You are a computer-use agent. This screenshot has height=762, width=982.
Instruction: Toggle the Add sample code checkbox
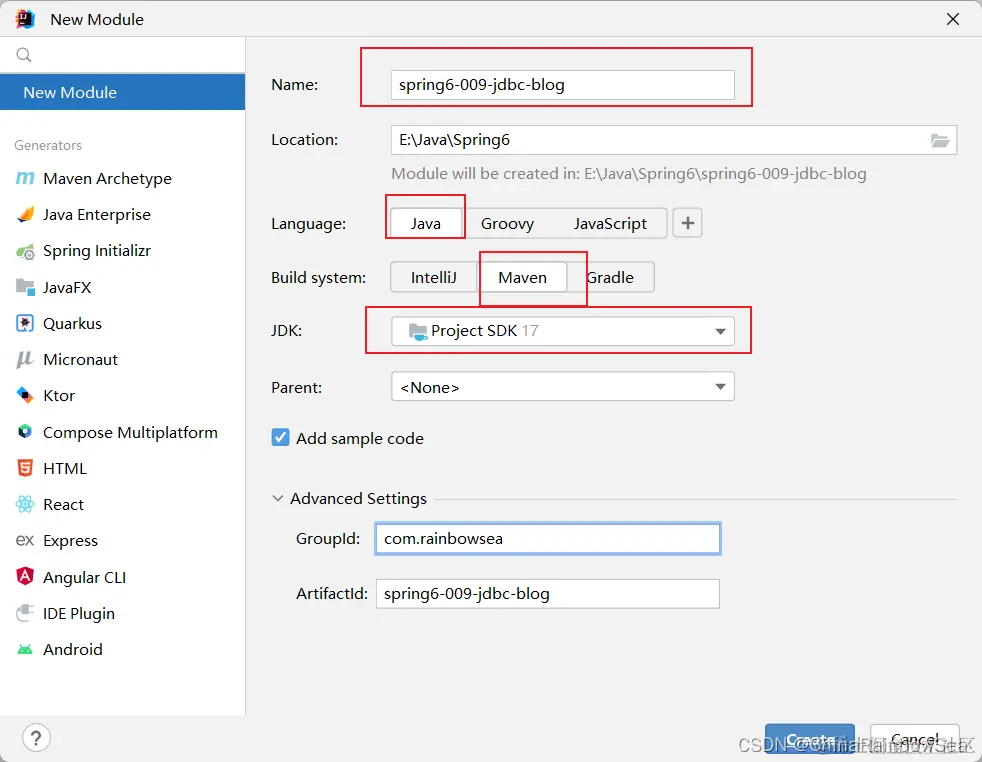click(x=281, y=438)
